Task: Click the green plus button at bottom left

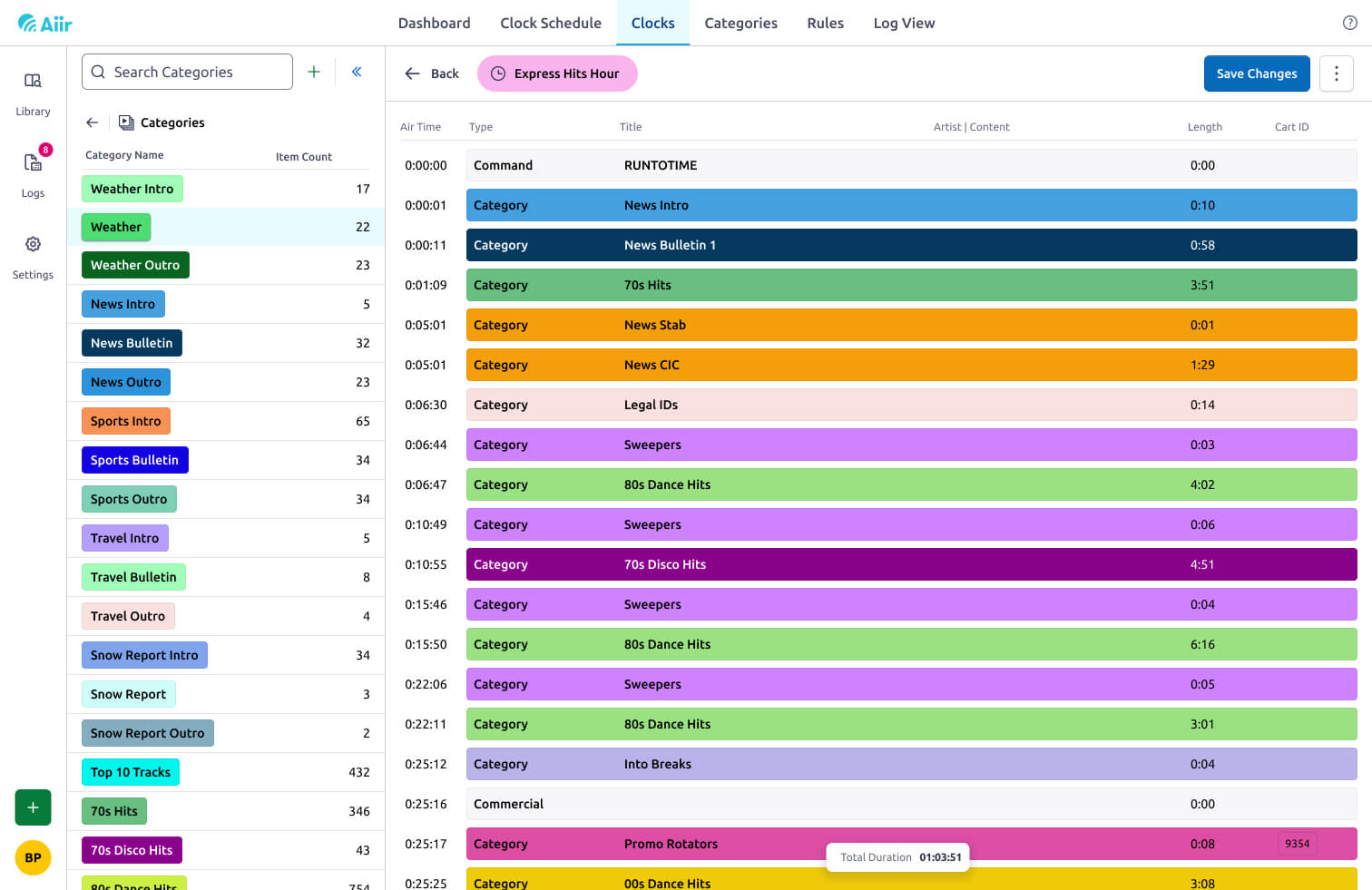Action: [x=33, y=807]
